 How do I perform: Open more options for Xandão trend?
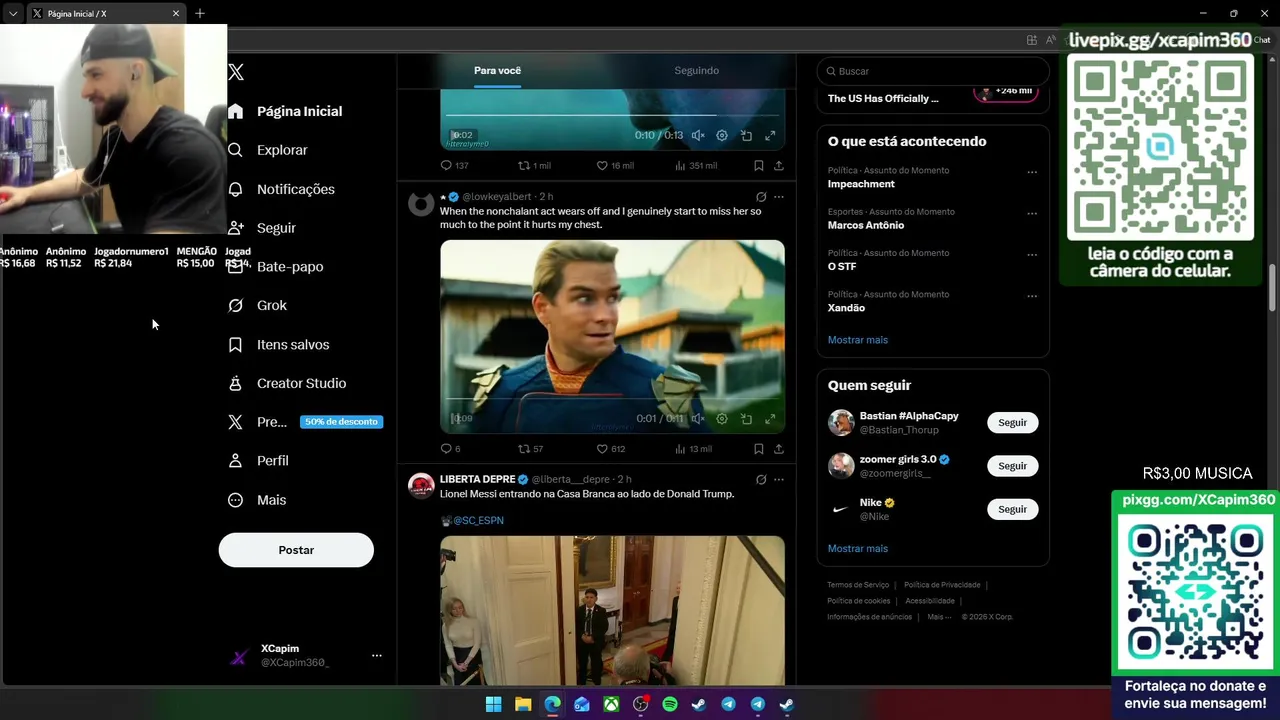(x=1032, y=296)
